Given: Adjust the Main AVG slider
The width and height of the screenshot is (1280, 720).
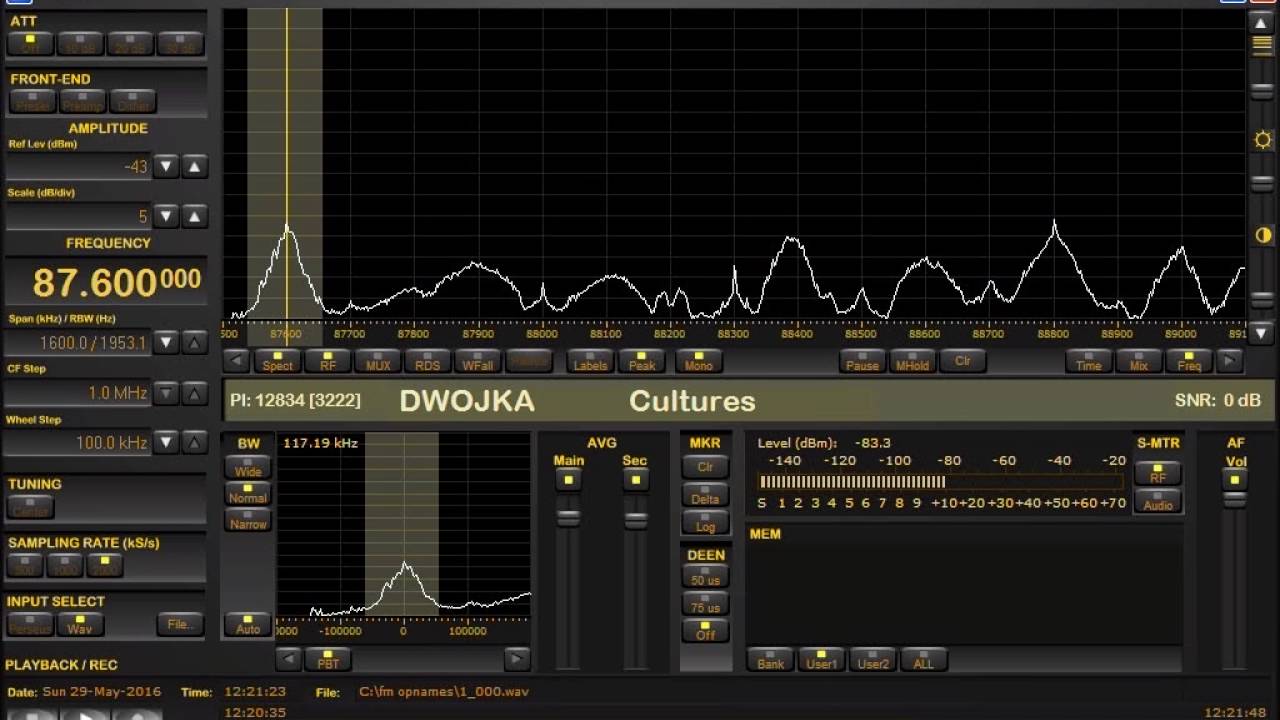Looking at the screenshot, I should [x=568, y=517].
